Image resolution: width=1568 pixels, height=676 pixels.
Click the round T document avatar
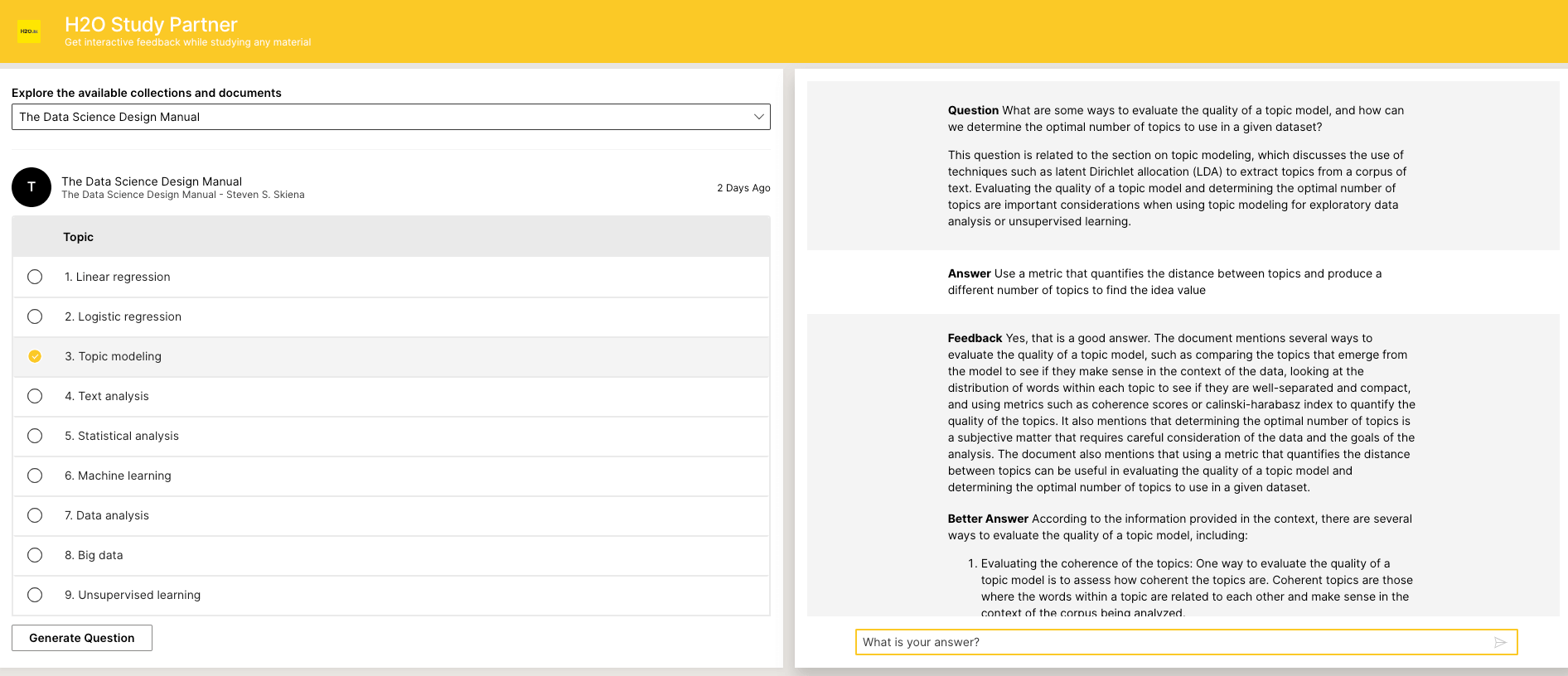[x=31, y=187]
